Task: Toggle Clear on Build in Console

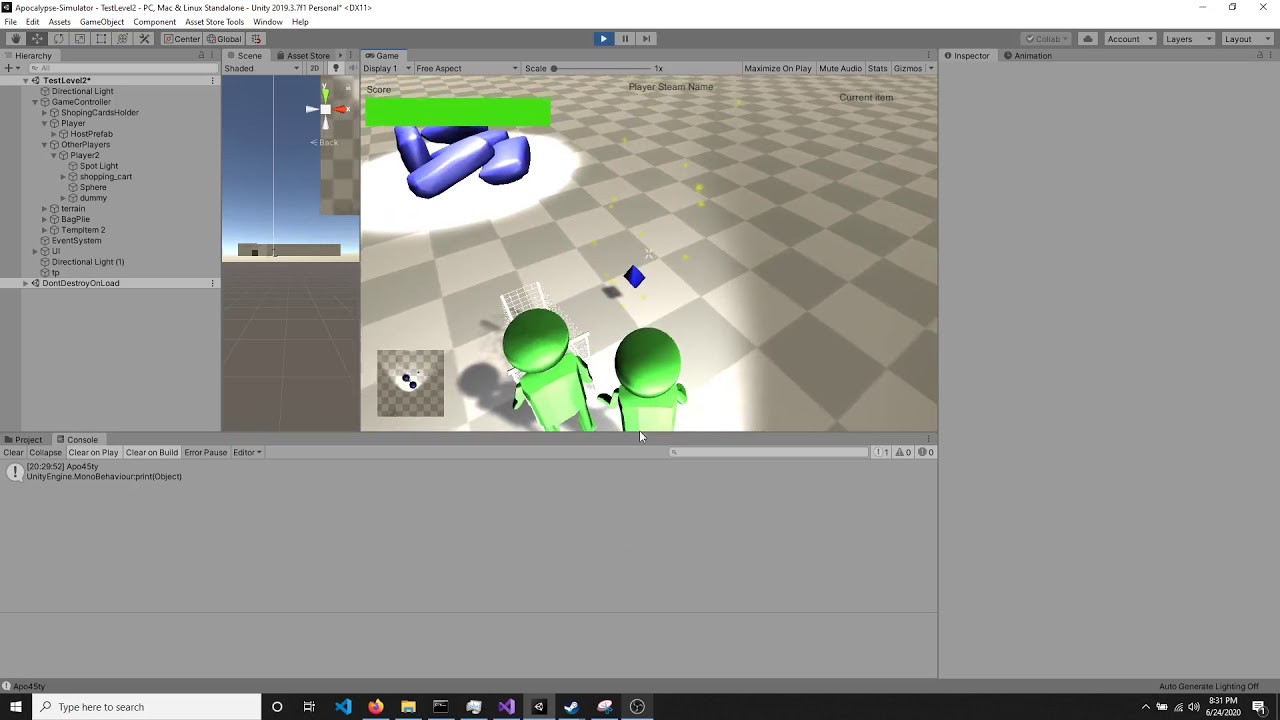Action: (152, 452)
